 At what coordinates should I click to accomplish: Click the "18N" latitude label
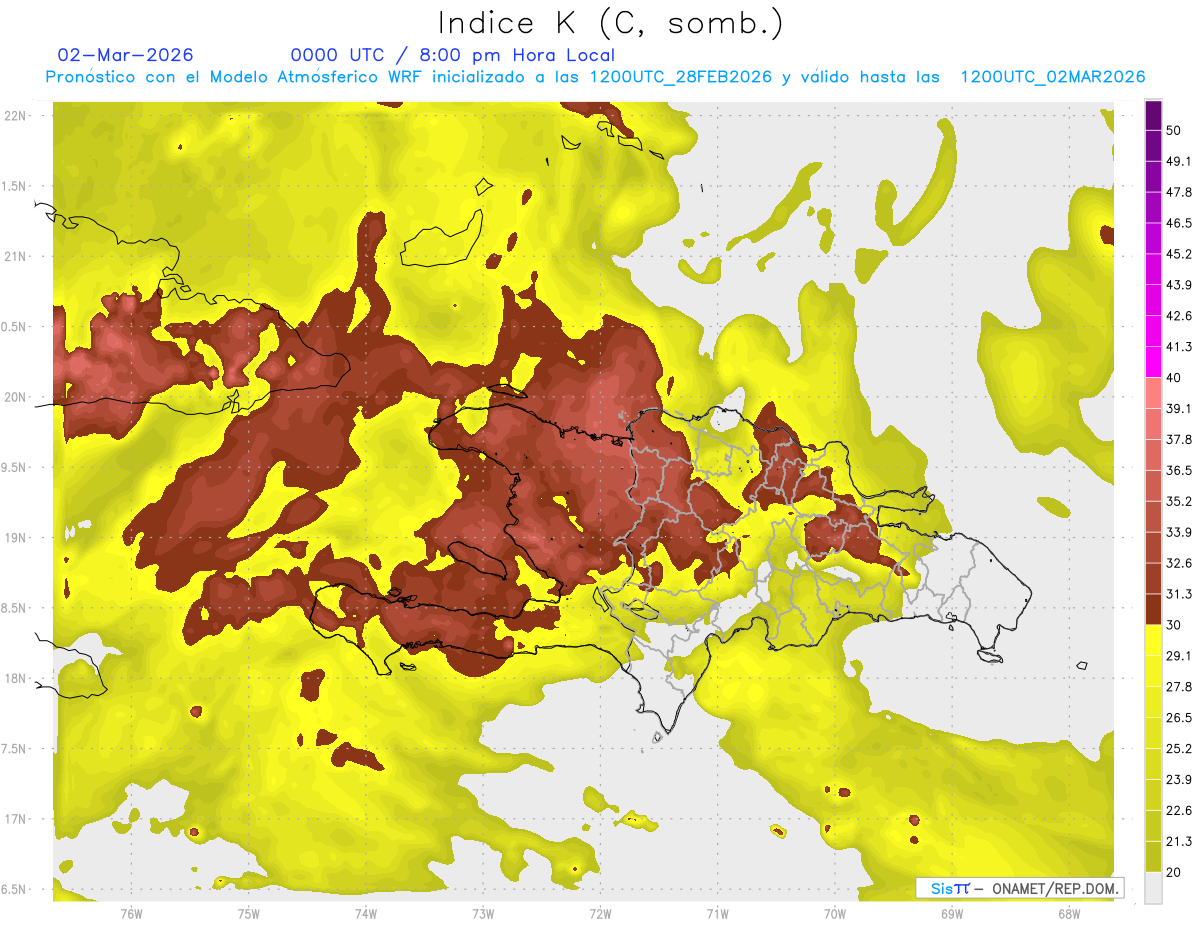click(x=17, y=679)
